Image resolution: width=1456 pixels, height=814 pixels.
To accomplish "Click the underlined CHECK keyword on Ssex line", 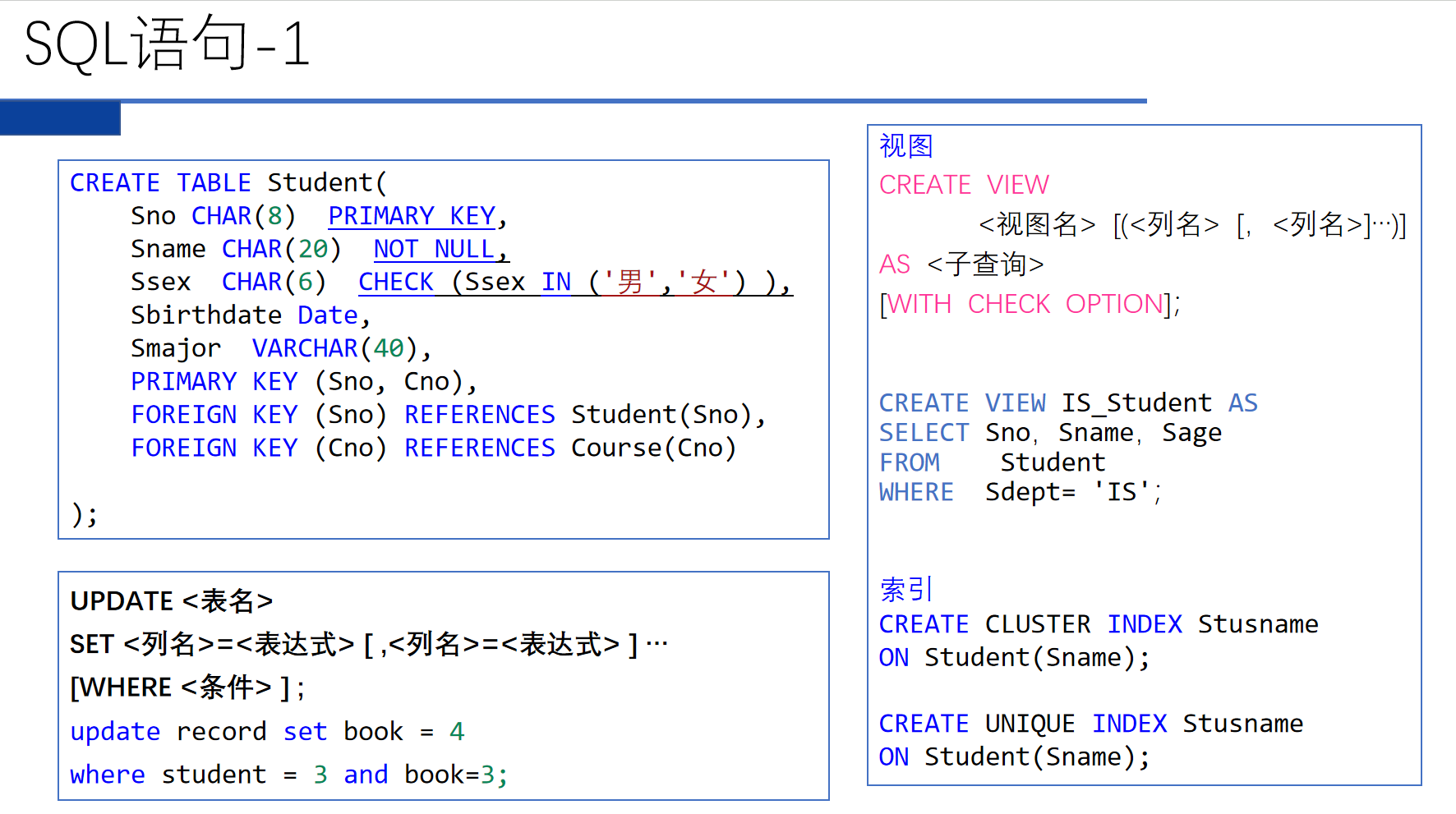I will (395, 282).
